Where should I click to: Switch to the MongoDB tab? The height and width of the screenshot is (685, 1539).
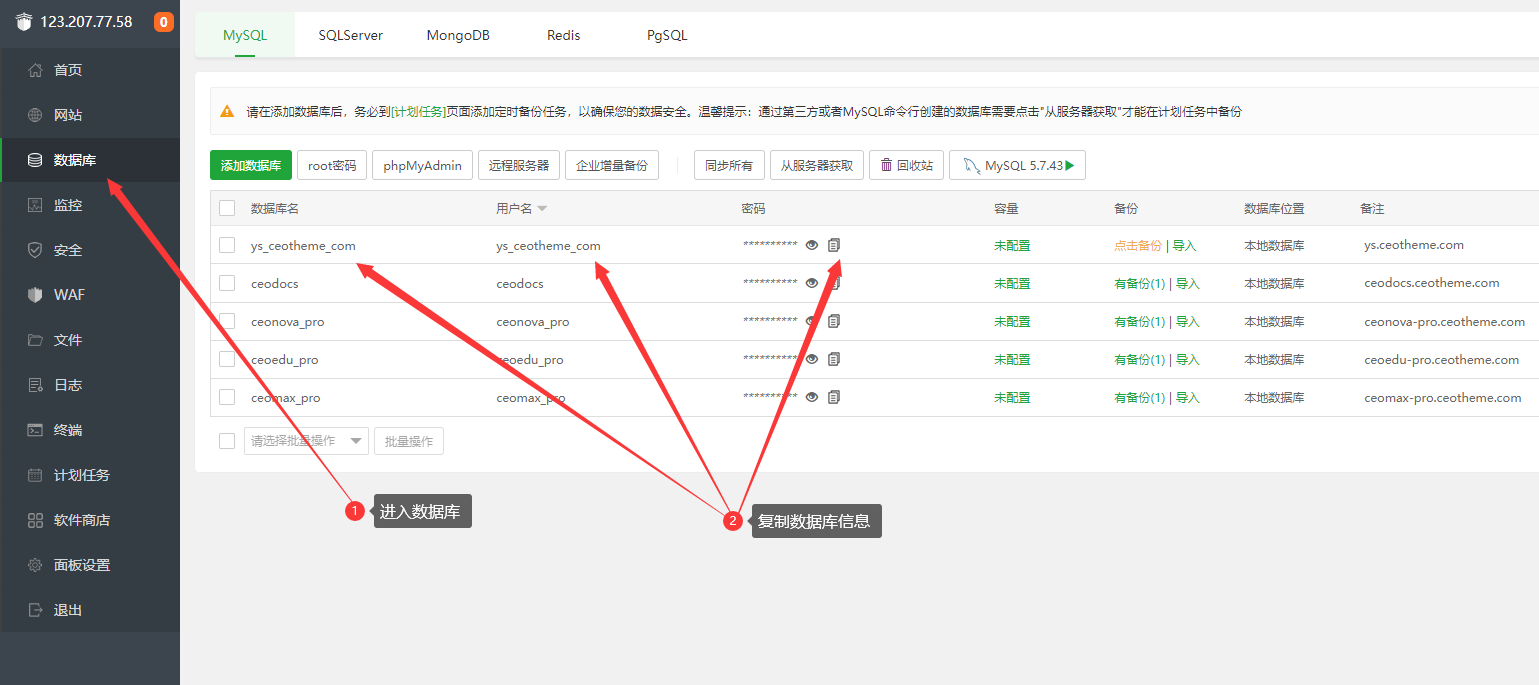458,35
